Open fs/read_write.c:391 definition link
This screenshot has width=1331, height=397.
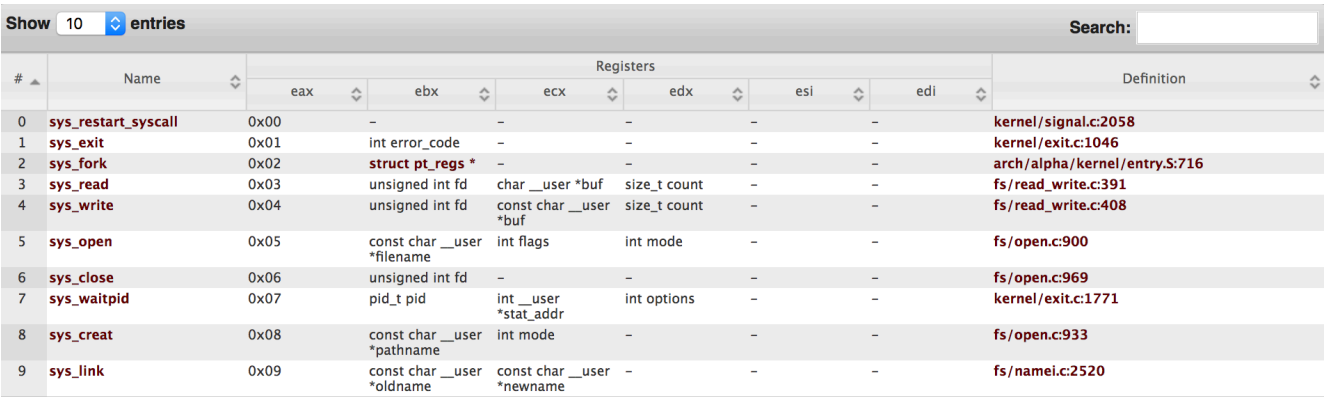pyautogui.click(x=1060, y=185)
